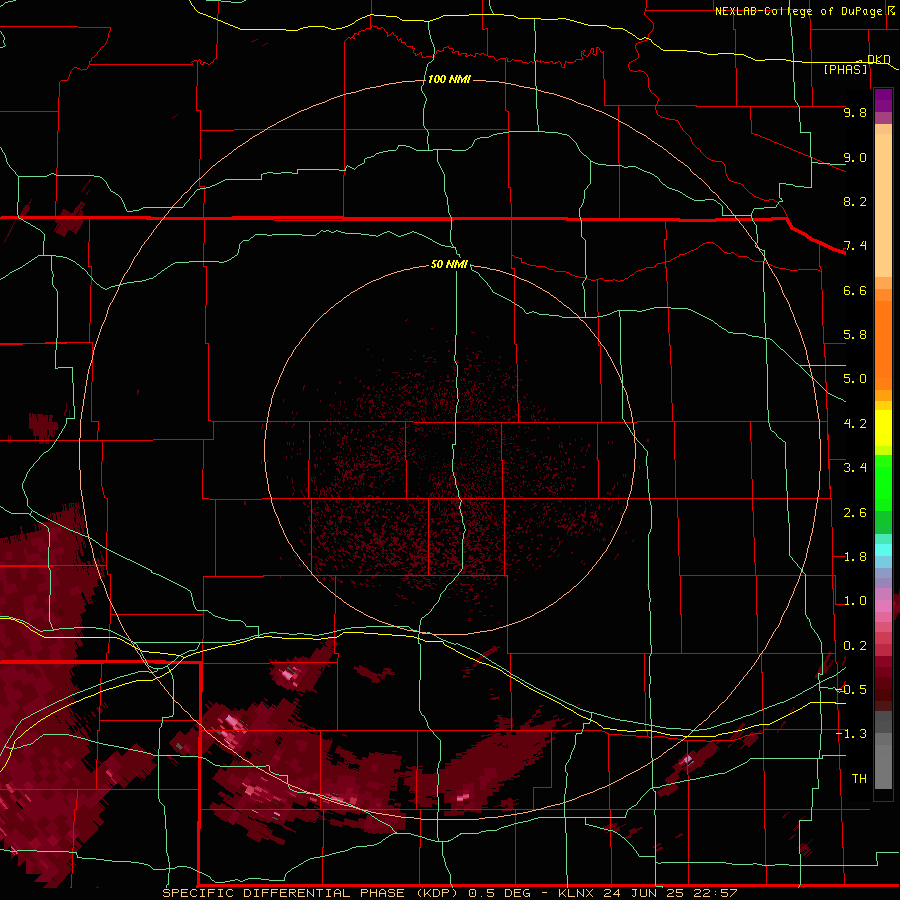Click the "22:57" timestamp
The height and width of the screenshot is (900, 900).
pyautogui.click(x=716, y=893)
